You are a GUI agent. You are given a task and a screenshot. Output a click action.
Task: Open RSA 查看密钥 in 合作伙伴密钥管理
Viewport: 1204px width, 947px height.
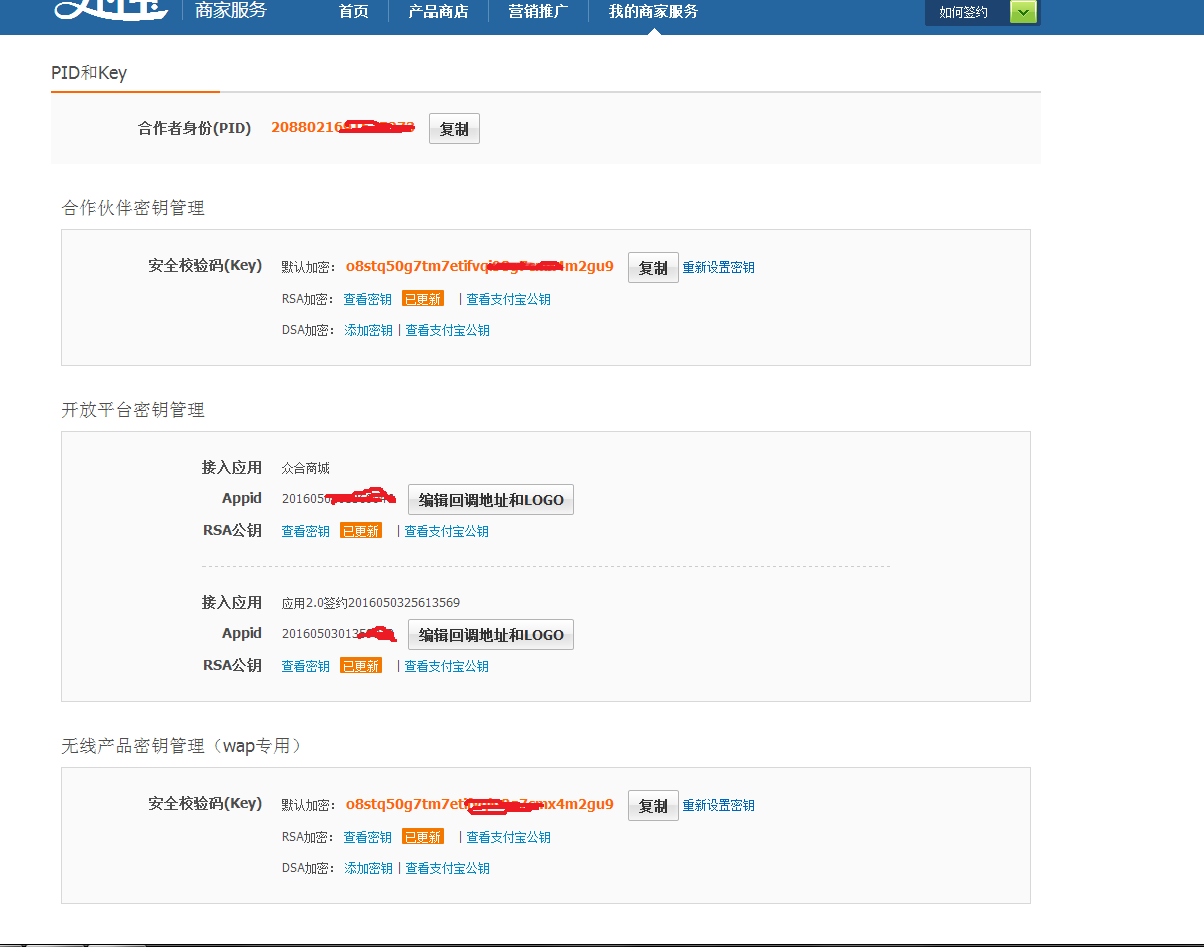click(368, 299)
